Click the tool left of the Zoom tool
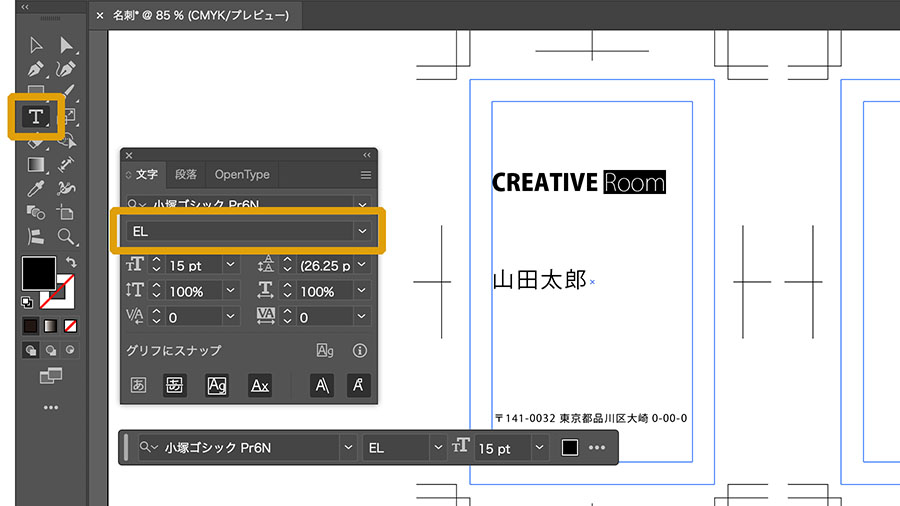Screen dimensions: 900x506 (x=36, y=236)
